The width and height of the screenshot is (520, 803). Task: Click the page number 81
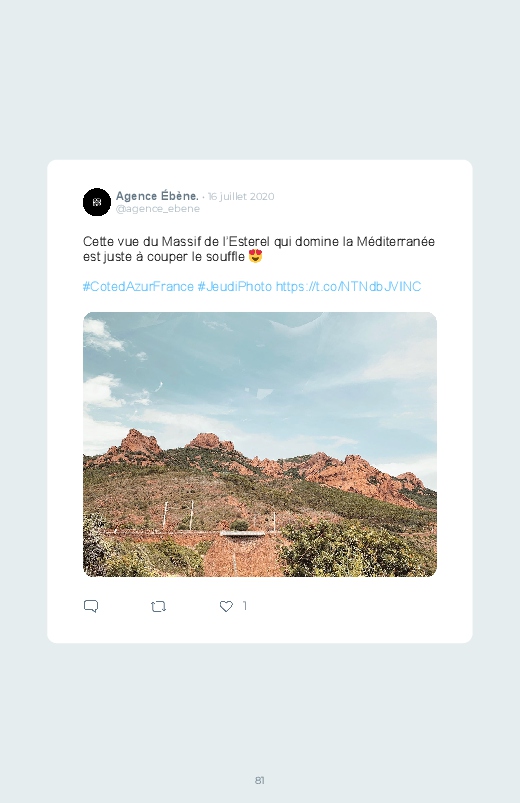(x=260, y=780)
